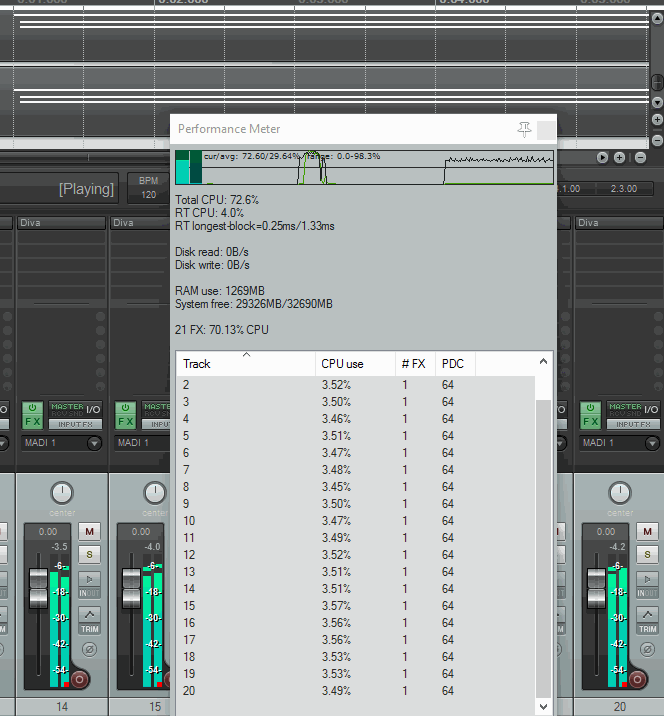Toggle FX bypass power on track 20

pos(590,407)
